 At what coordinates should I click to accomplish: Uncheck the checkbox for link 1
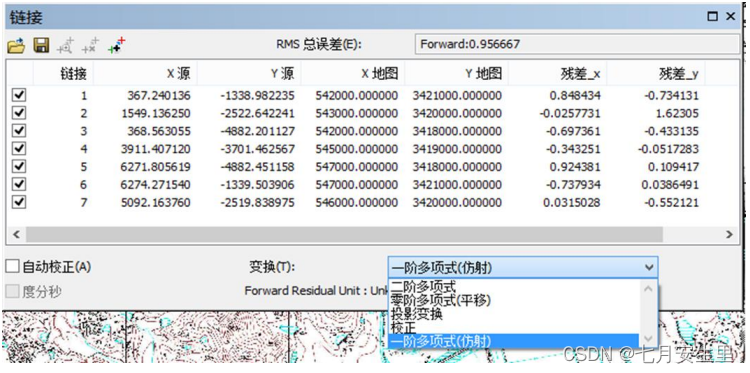pos(19,95)
